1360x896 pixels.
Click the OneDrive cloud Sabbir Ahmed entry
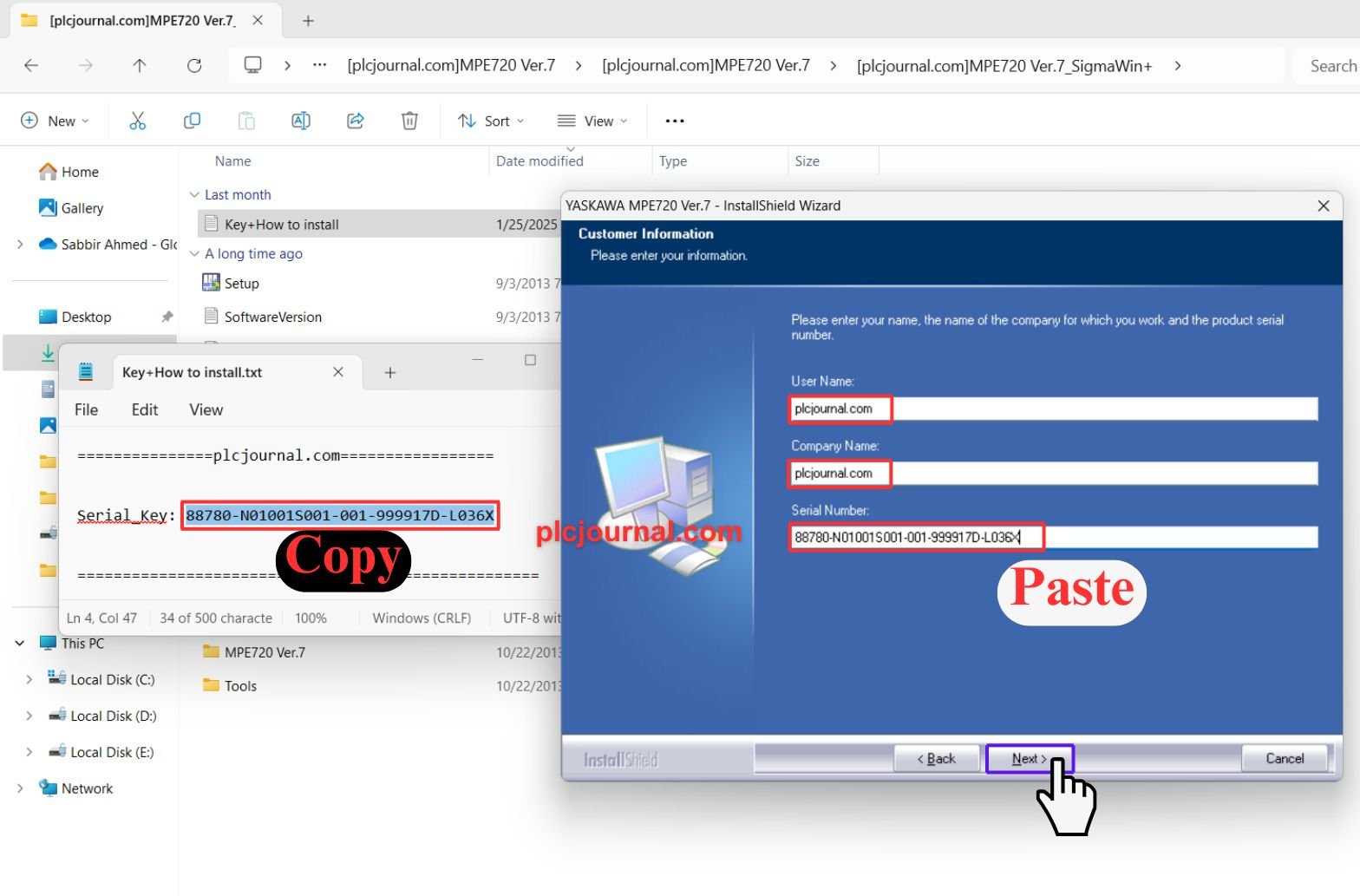(108, 245)
